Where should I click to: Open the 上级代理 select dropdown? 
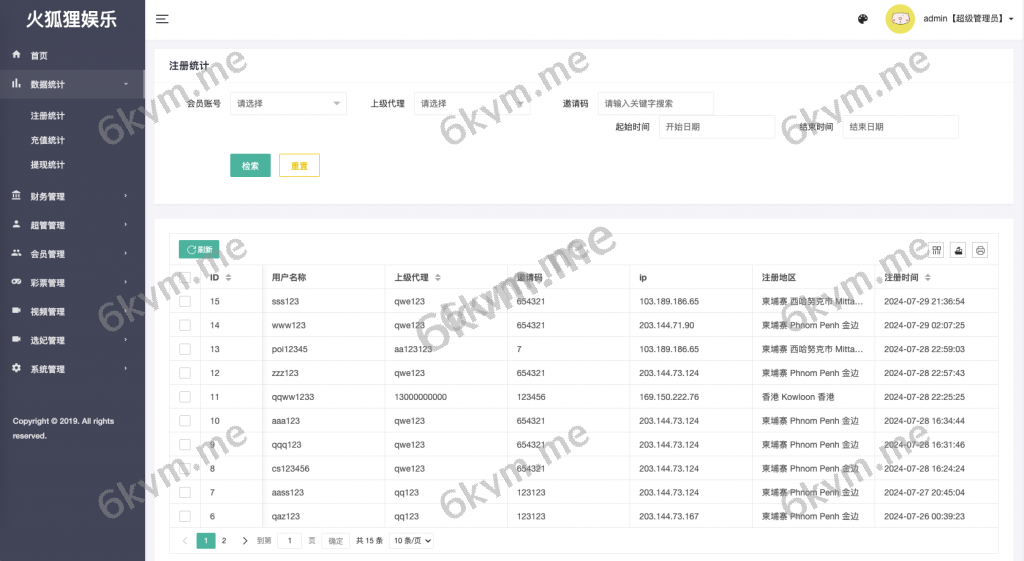click(471, 103)
